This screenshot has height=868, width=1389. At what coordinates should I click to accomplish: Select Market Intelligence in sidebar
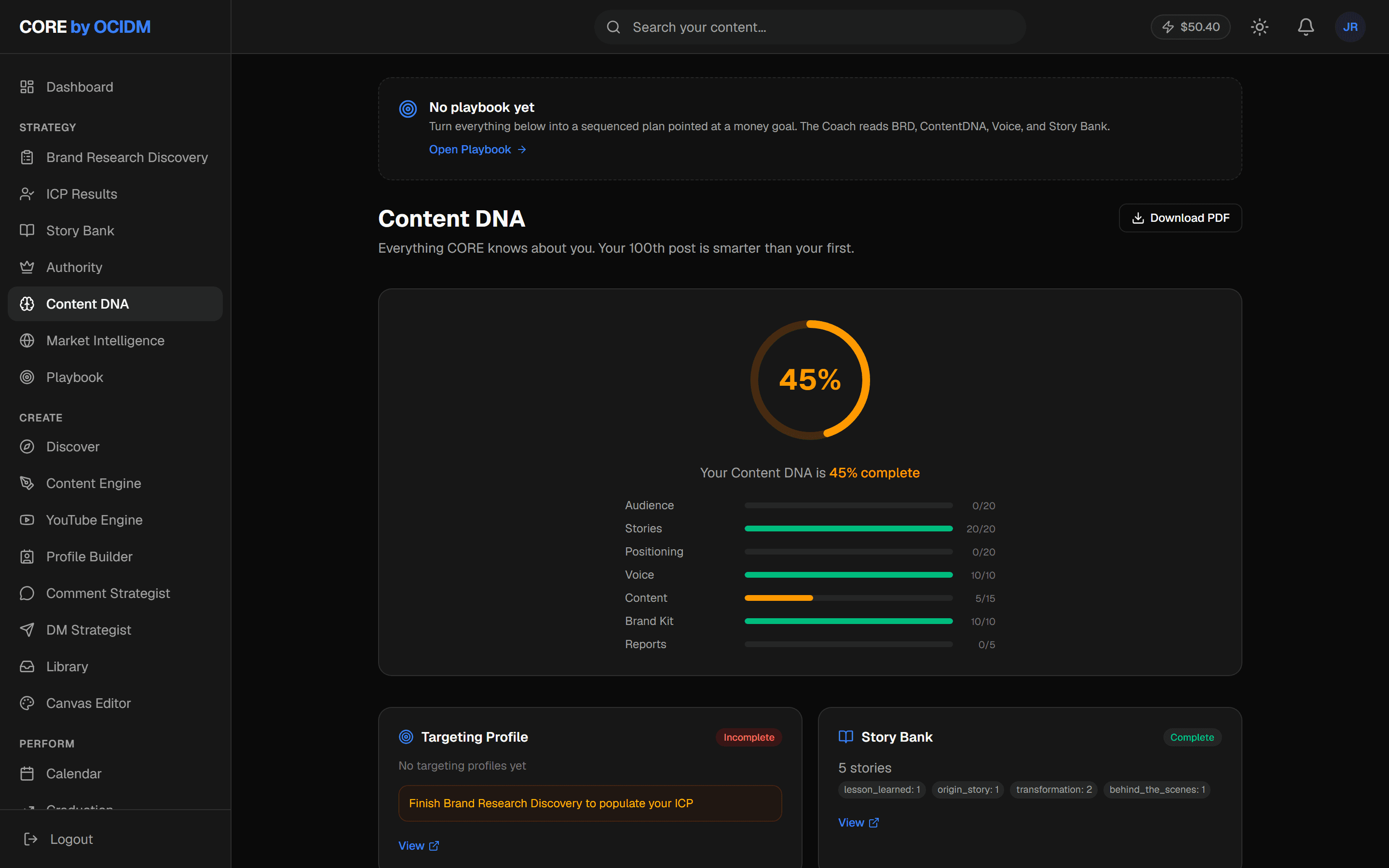(115, 340)
